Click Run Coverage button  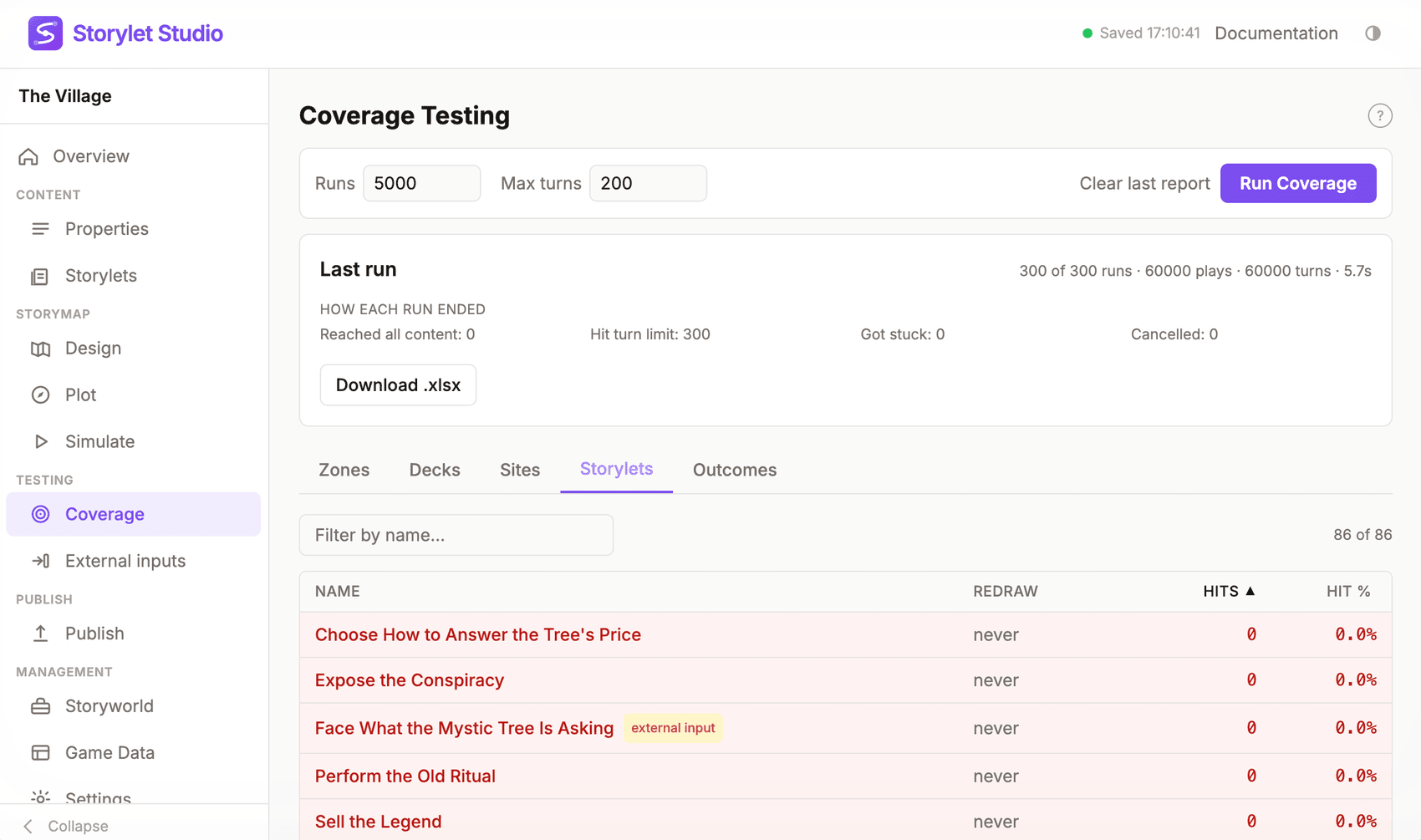click(x=1298, y=183)
